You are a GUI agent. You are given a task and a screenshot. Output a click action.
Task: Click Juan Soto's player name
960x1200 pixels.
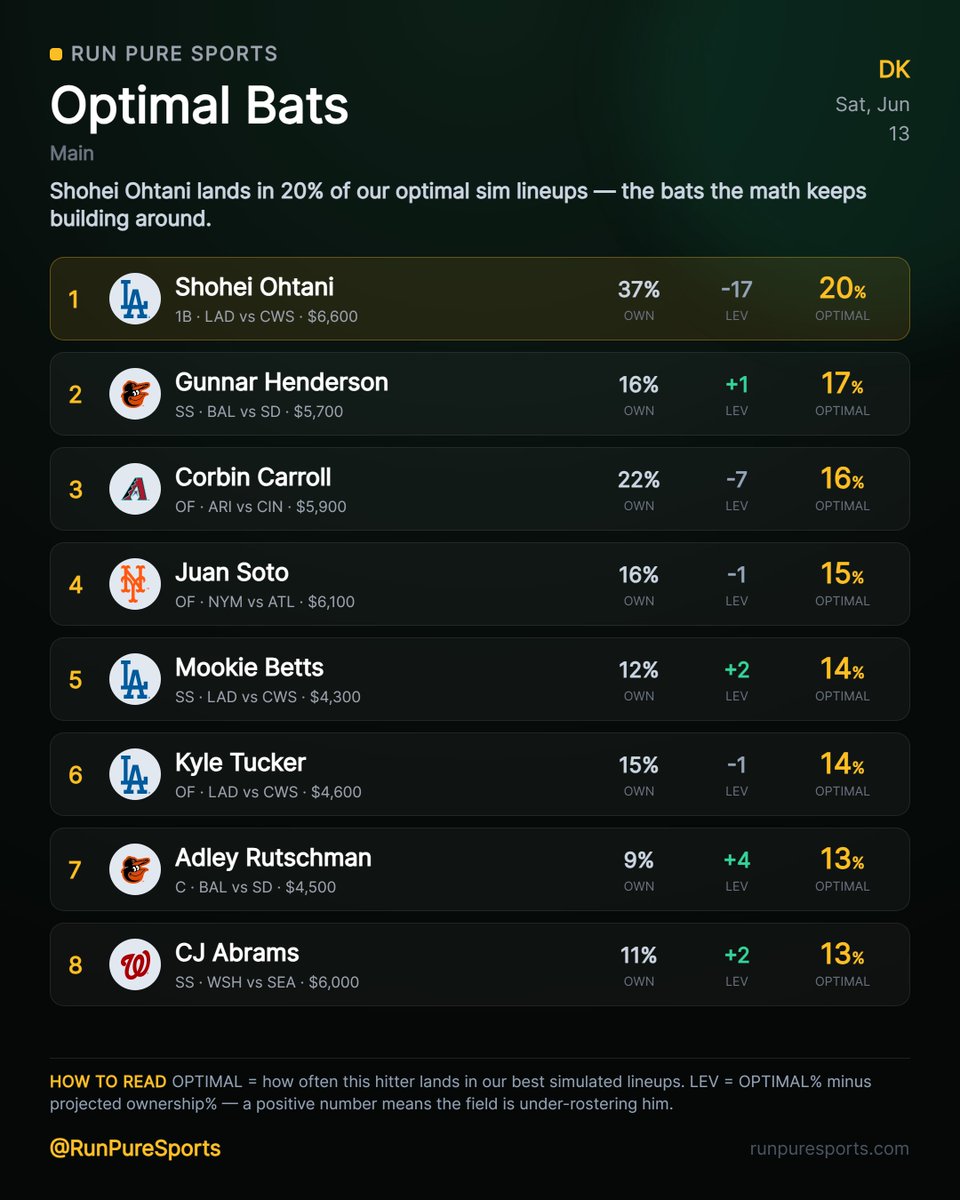(x=232, y=572)
